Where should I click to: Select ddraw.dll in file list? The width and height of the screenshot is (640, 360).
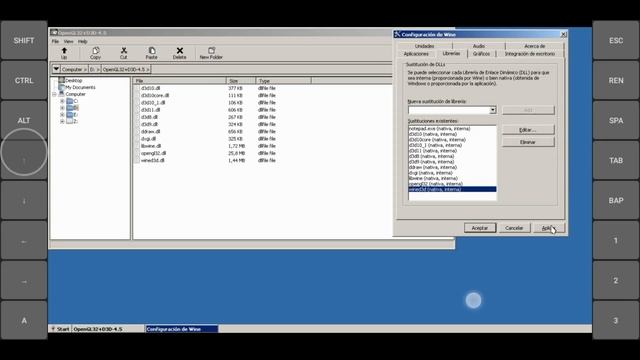150,131
